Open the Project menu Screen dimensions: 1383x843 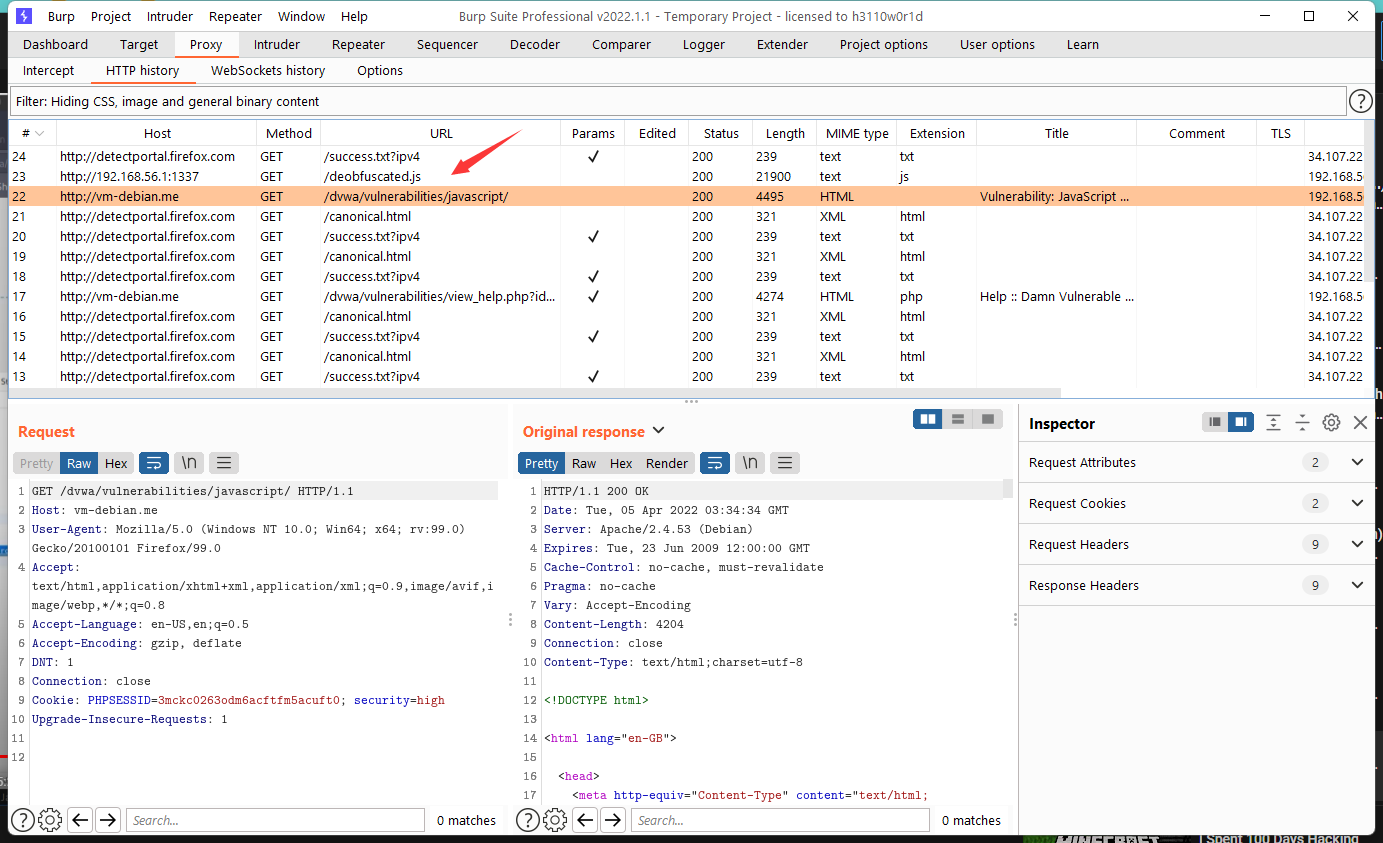tap(111, 16)
